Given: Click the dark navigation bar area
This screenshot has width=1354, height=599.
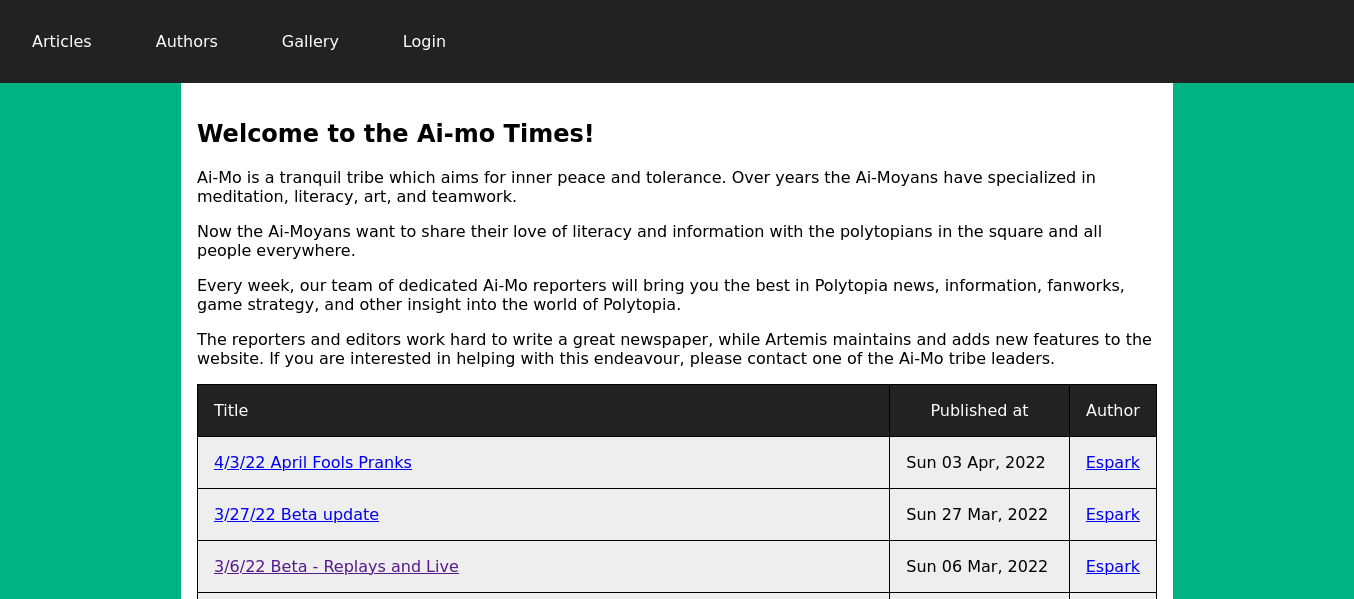Looking at the screenshot, I should click(x=800, y=41).
